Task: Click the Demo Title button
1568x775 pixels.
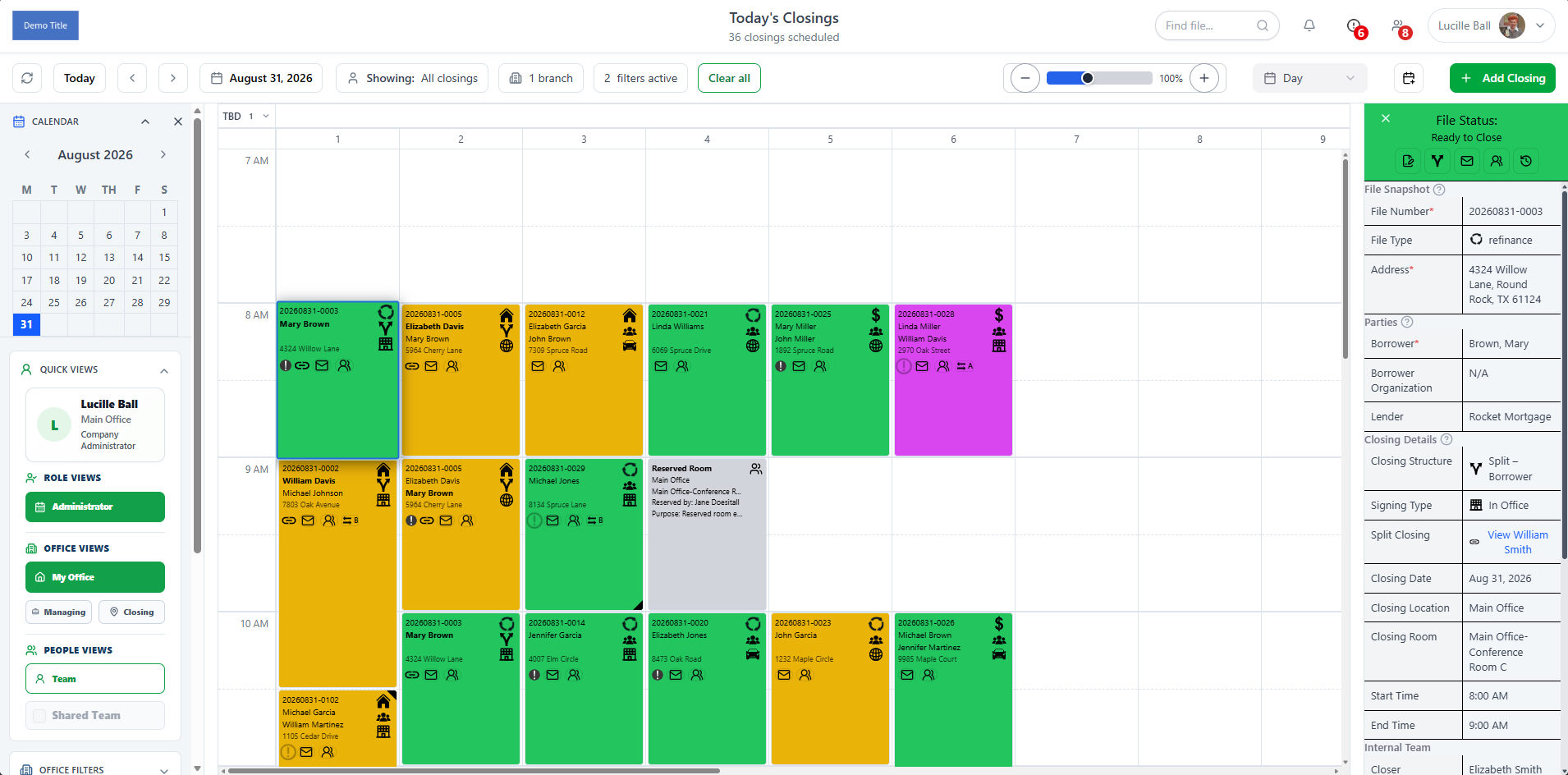Action: click(x=45, y=25)
